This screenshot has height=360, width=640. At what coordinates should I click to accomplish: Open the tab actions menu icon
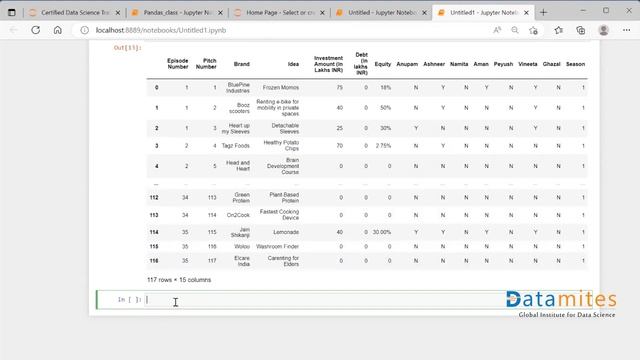(x=12, y=13)
